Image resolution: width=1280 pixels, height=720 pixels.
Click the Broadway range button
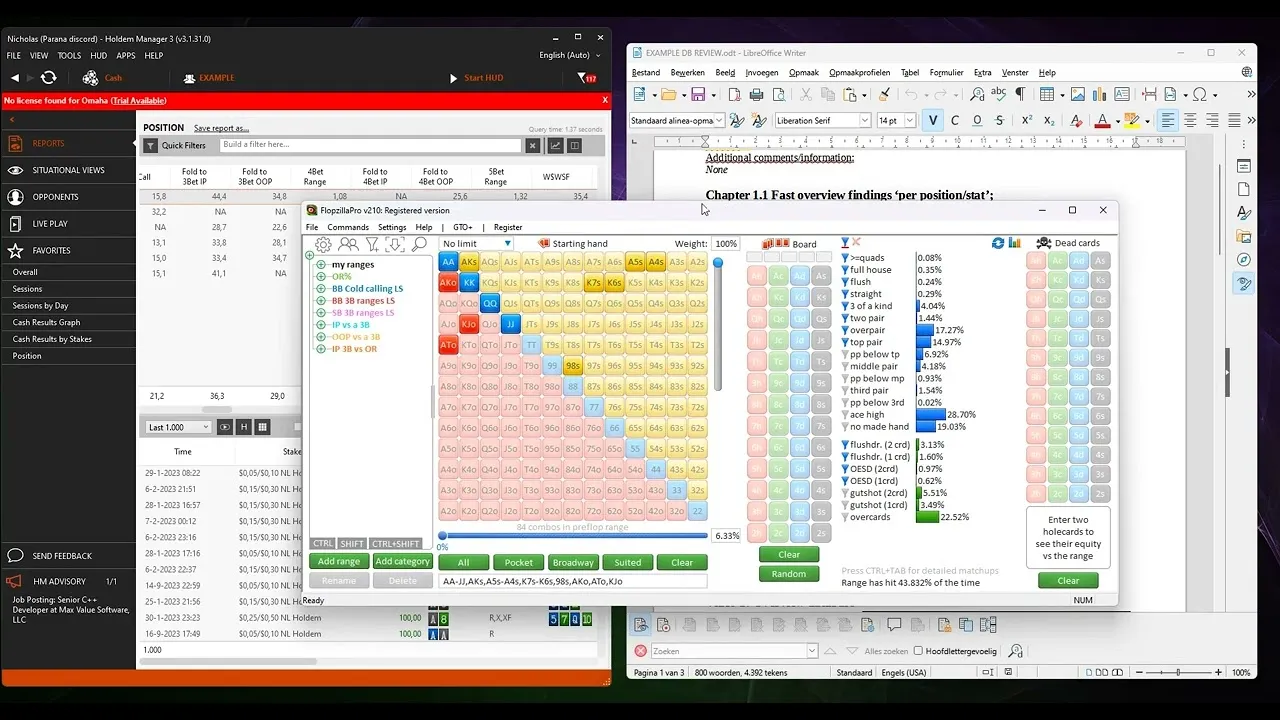[573, 562]
